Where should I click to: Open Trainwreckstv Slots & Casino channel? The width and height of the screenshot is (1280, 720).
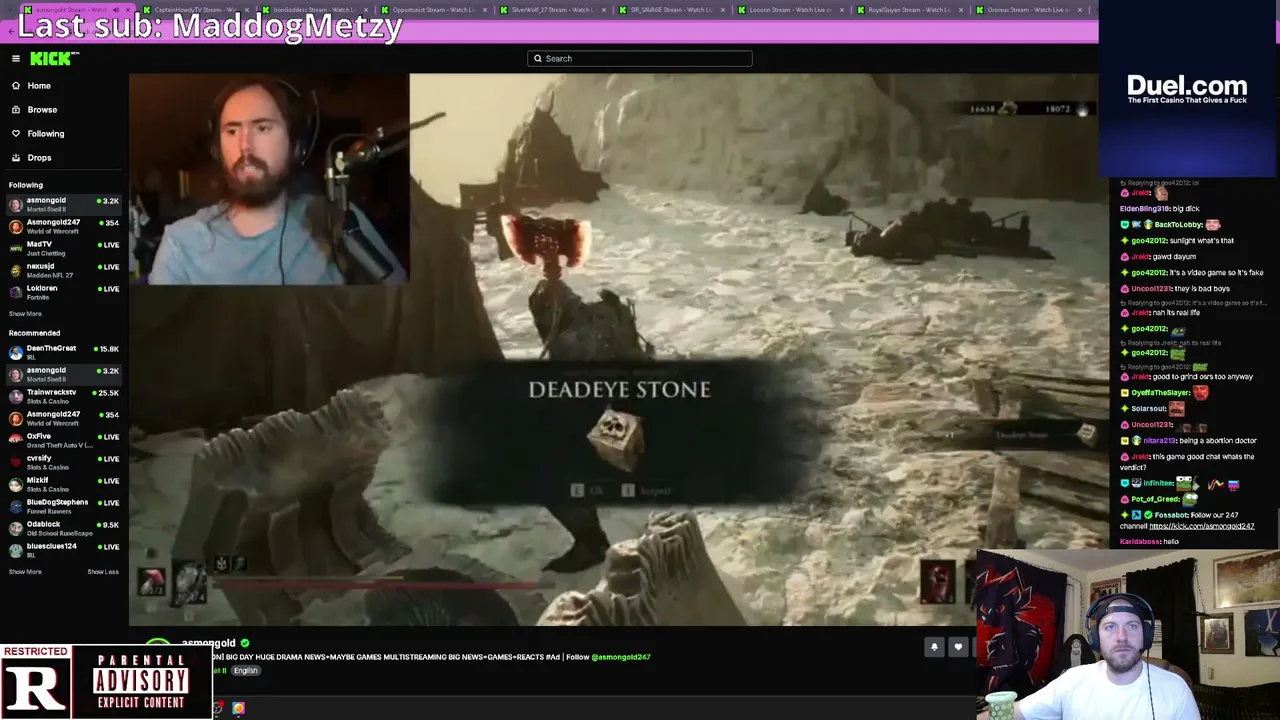[x=64, y=397]
